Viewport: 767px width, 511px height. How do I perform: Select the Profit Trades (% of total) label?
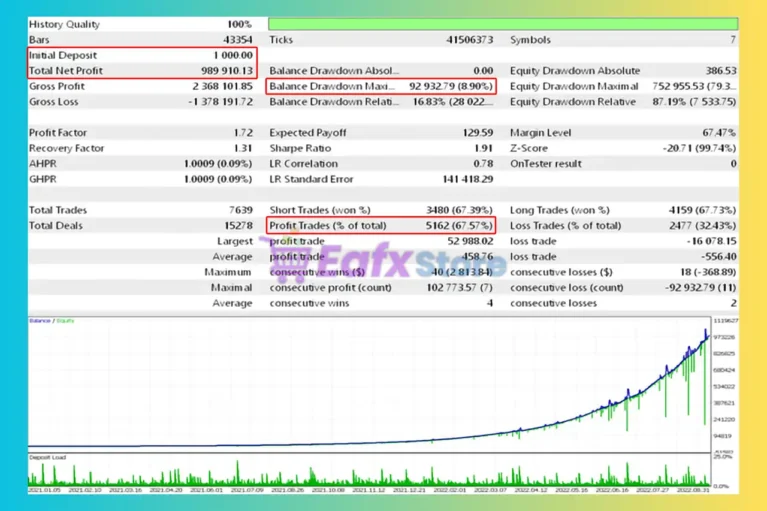click(328, 225)
